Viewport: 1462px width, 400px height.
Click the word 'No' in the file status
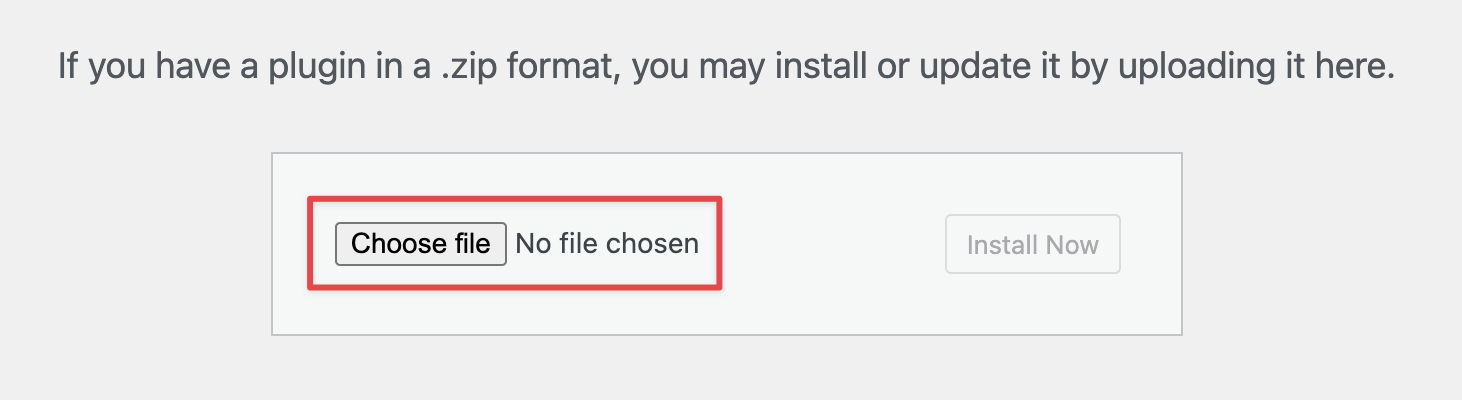(x=533, y=244)
